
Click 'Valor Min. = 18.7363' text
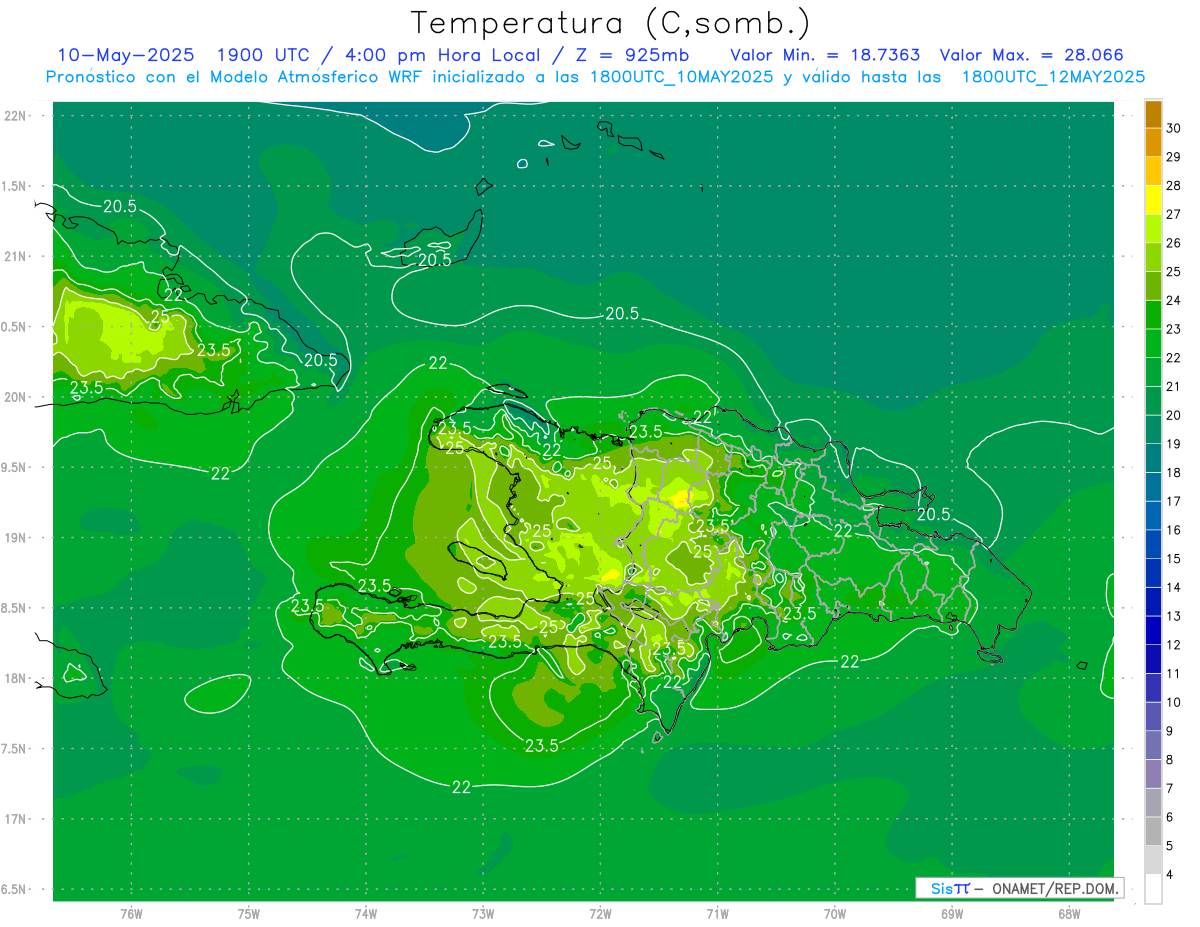point(825,55)
